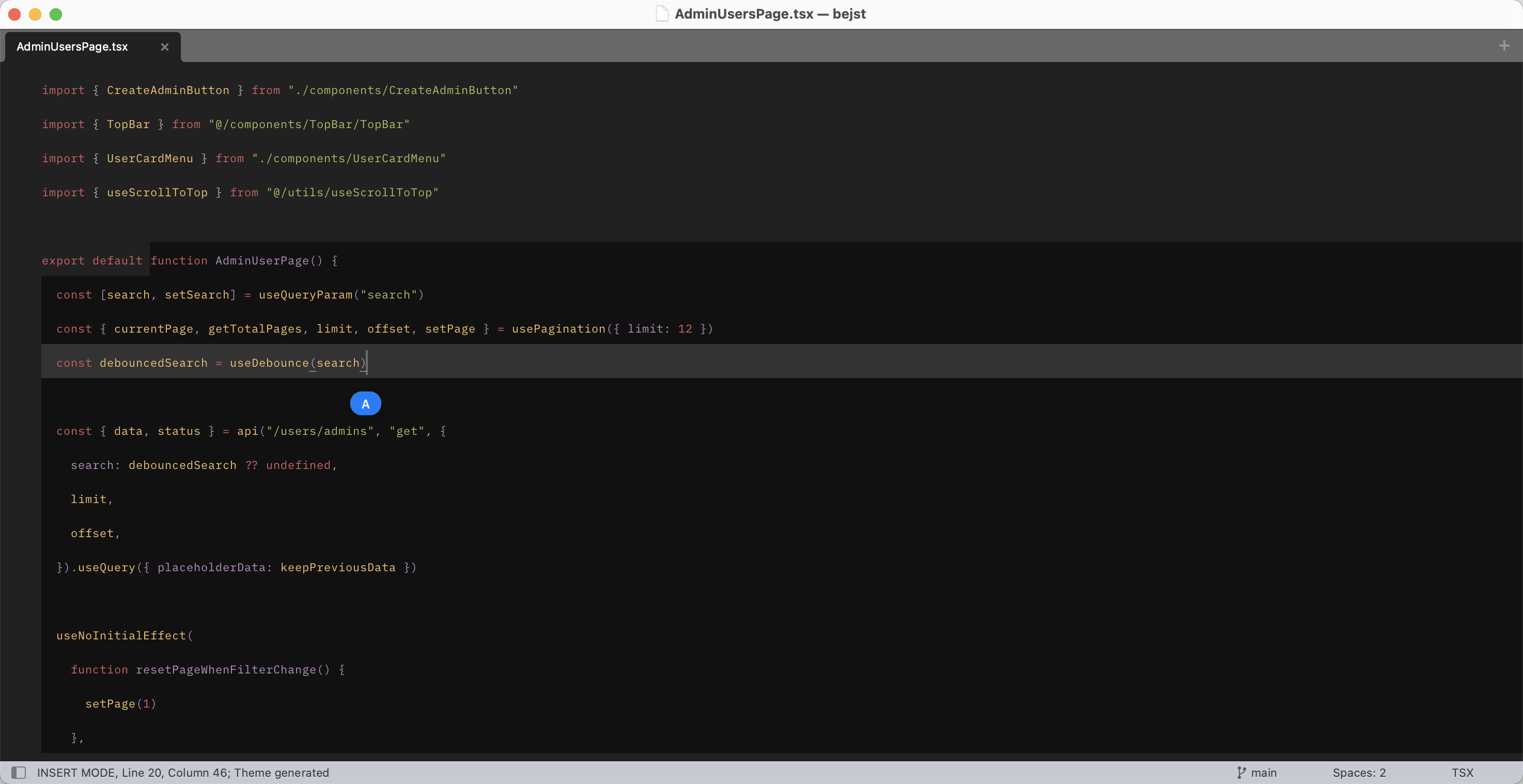Click the number 12 limit value
This screenshot has width=1523, height=784.
[x=685, y=329]
